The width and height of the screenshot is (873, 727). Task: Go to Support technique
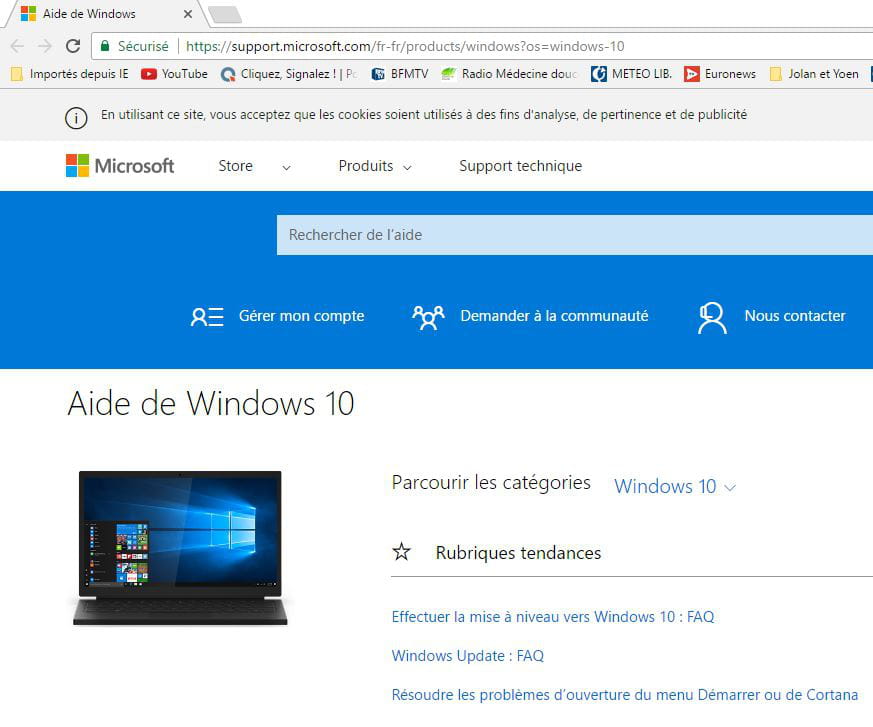[521, 166]
